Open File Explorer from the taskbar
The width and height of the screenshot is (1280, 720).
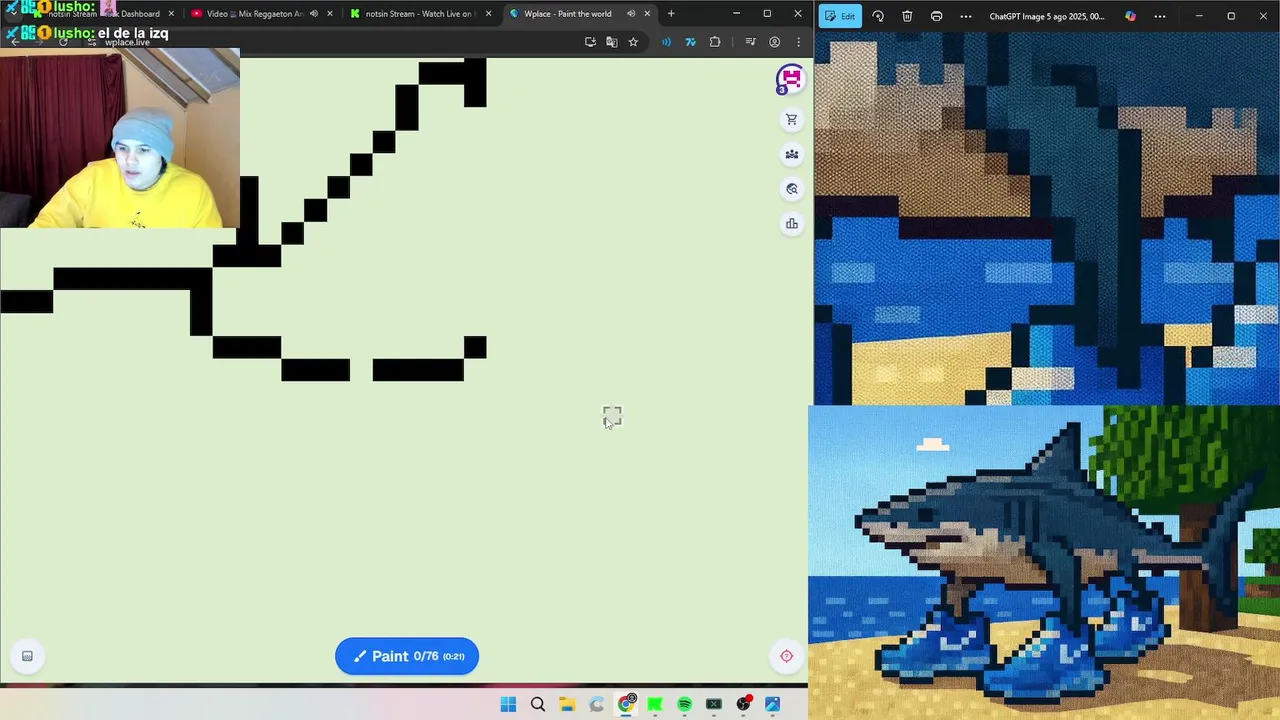pyautogui.click(x=567, y=704)
